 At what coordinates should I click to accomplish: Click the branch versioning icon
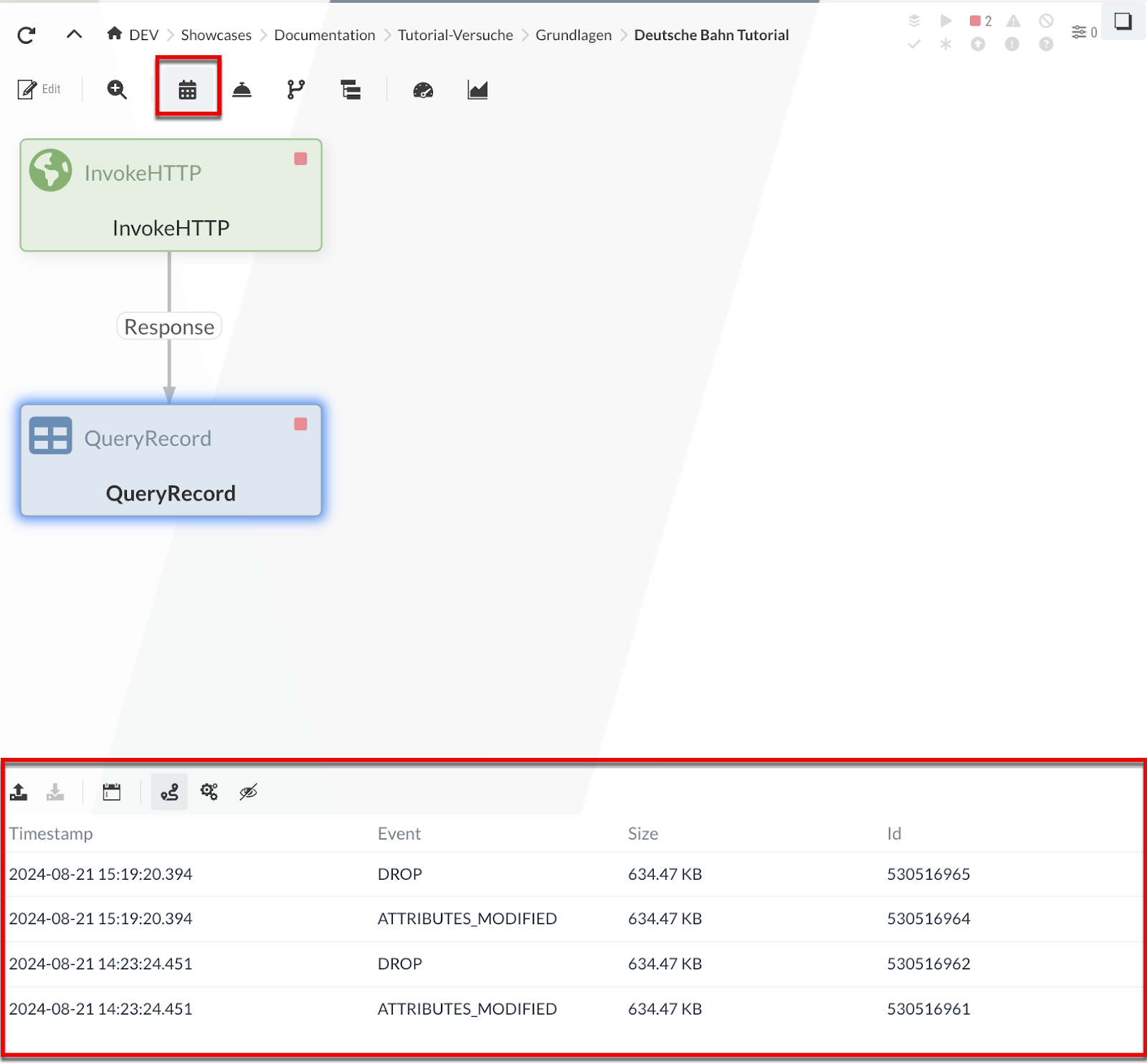pos(295,90)
